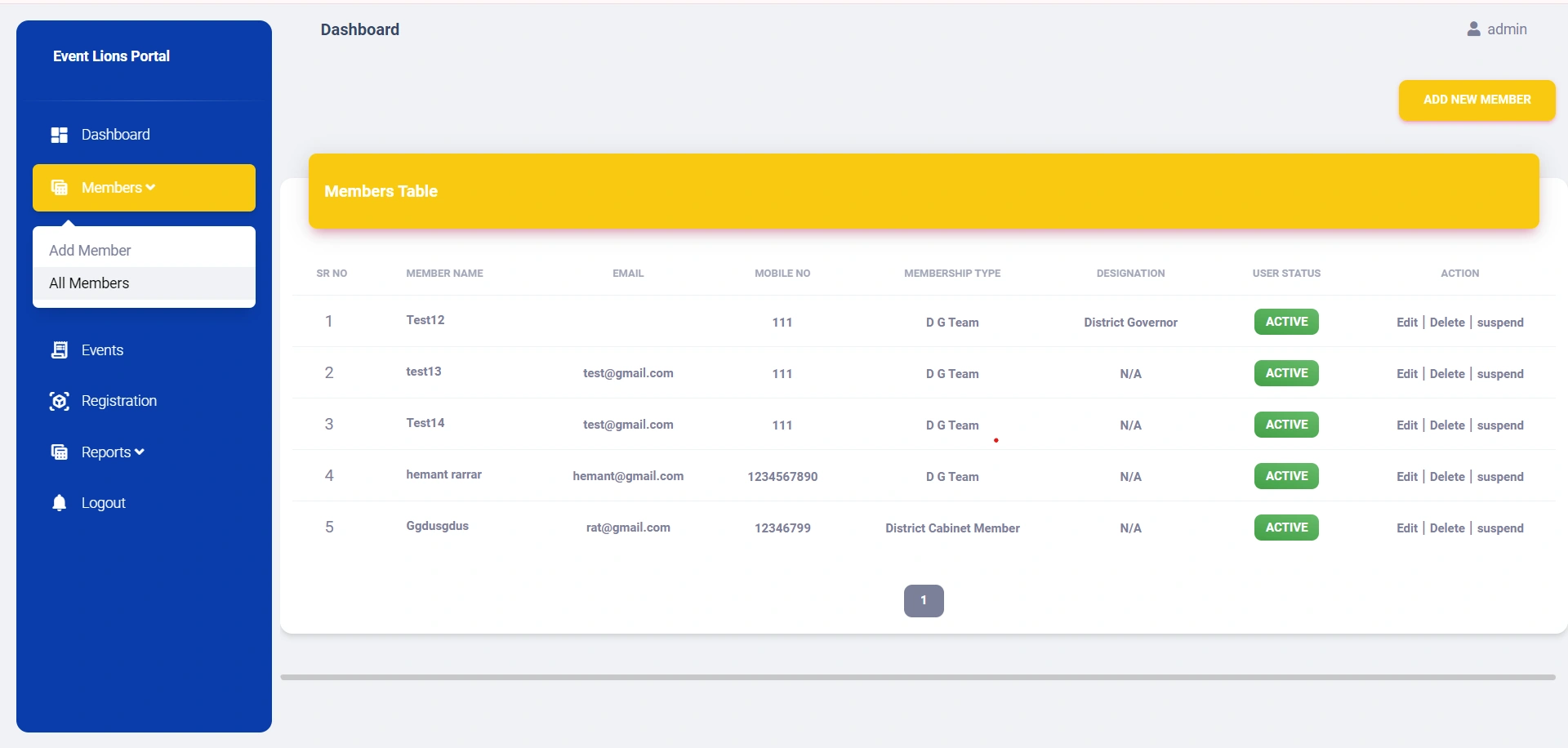Edit the Test12 member row
Image resolution: width=1568 pixels, height=748 pixels.
pyautogui.click(x=1406, y=323)
